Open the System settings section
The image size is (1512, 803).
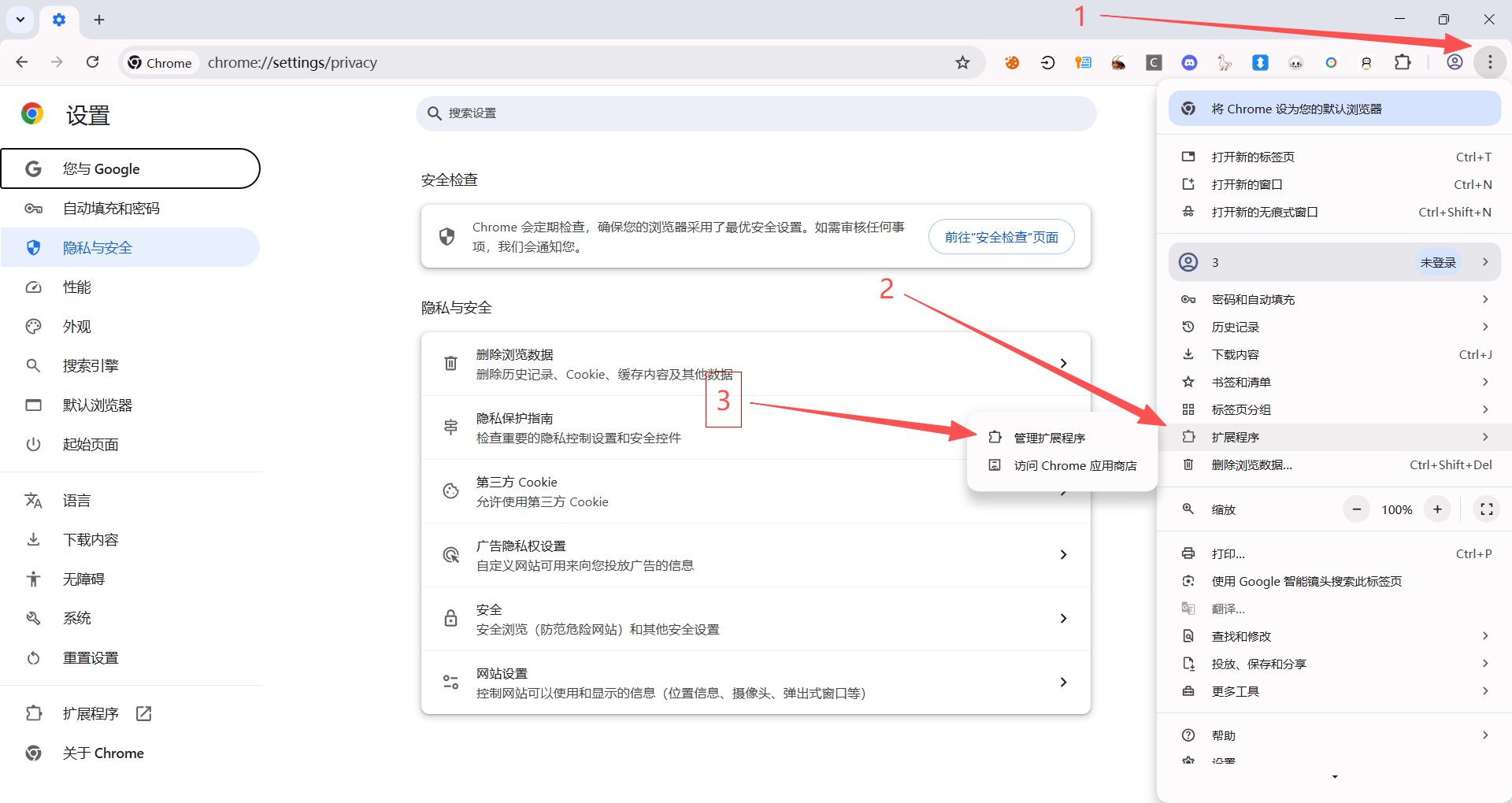coord(130,618)
